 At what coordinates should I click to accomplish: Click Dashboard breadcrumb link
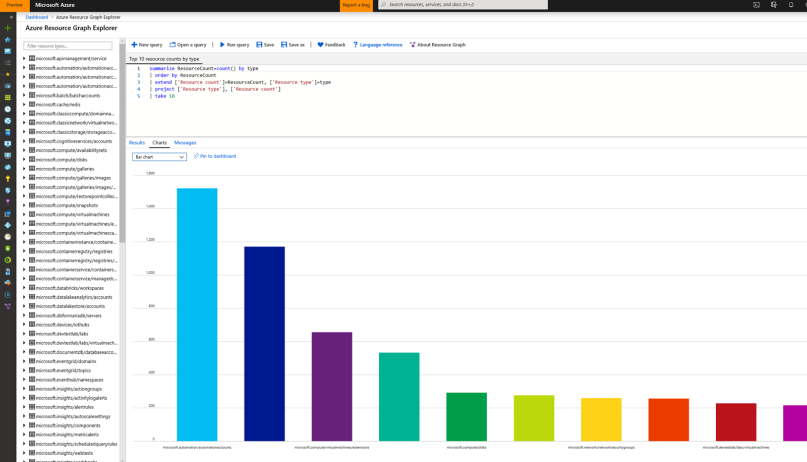coord(36,17)
